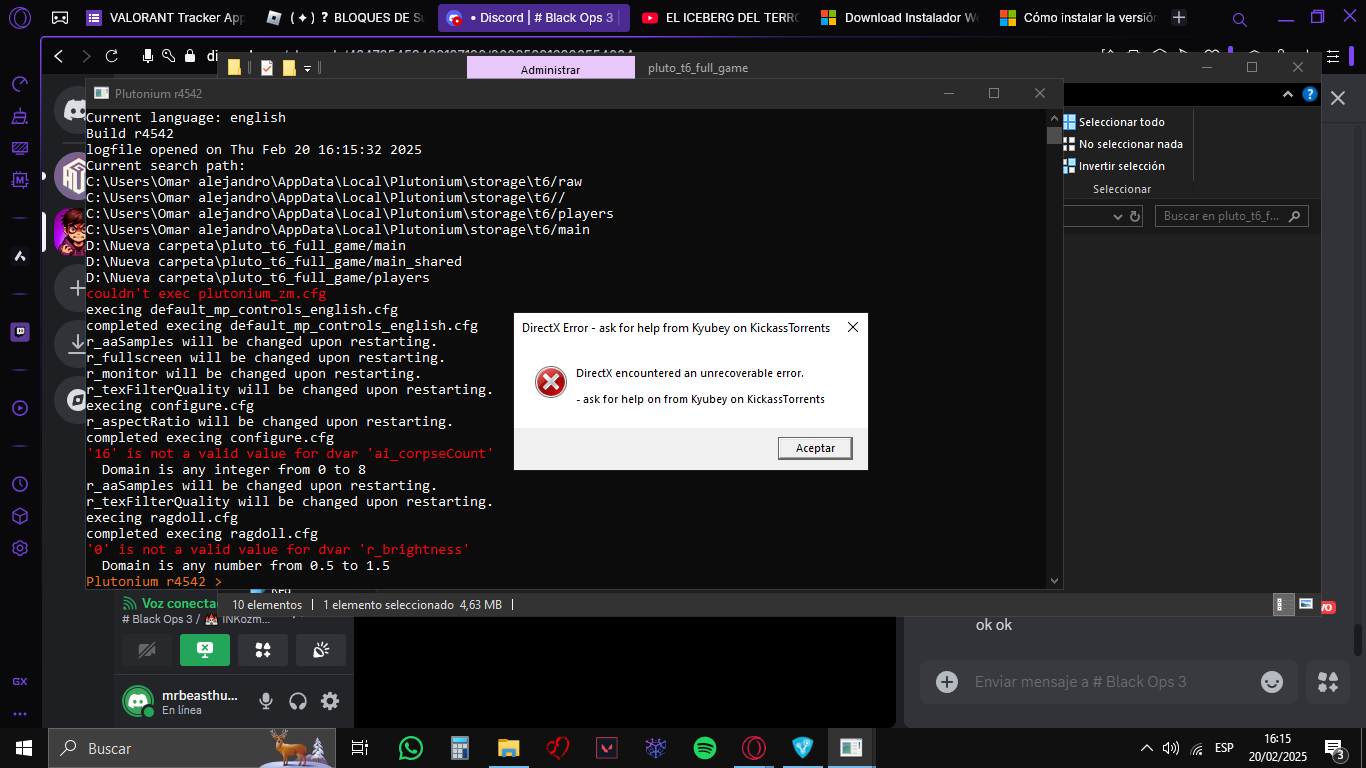Switch Explorer to details view icon

(1285, 604)
